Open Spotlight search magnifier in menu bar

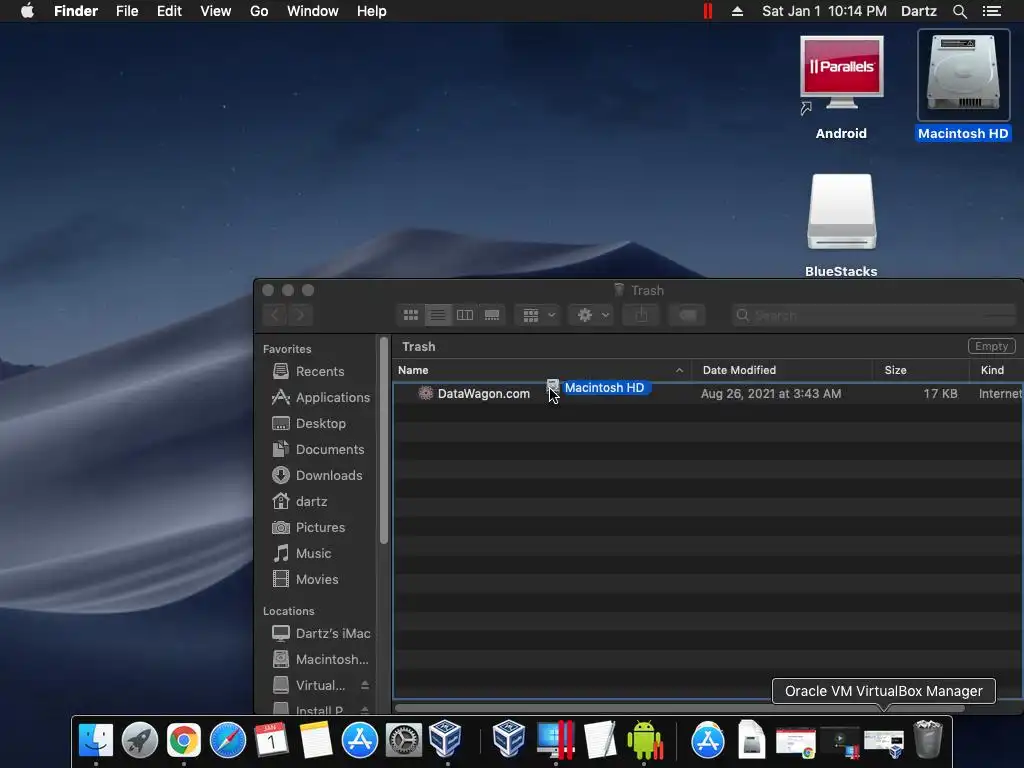(x=959, y=11)
